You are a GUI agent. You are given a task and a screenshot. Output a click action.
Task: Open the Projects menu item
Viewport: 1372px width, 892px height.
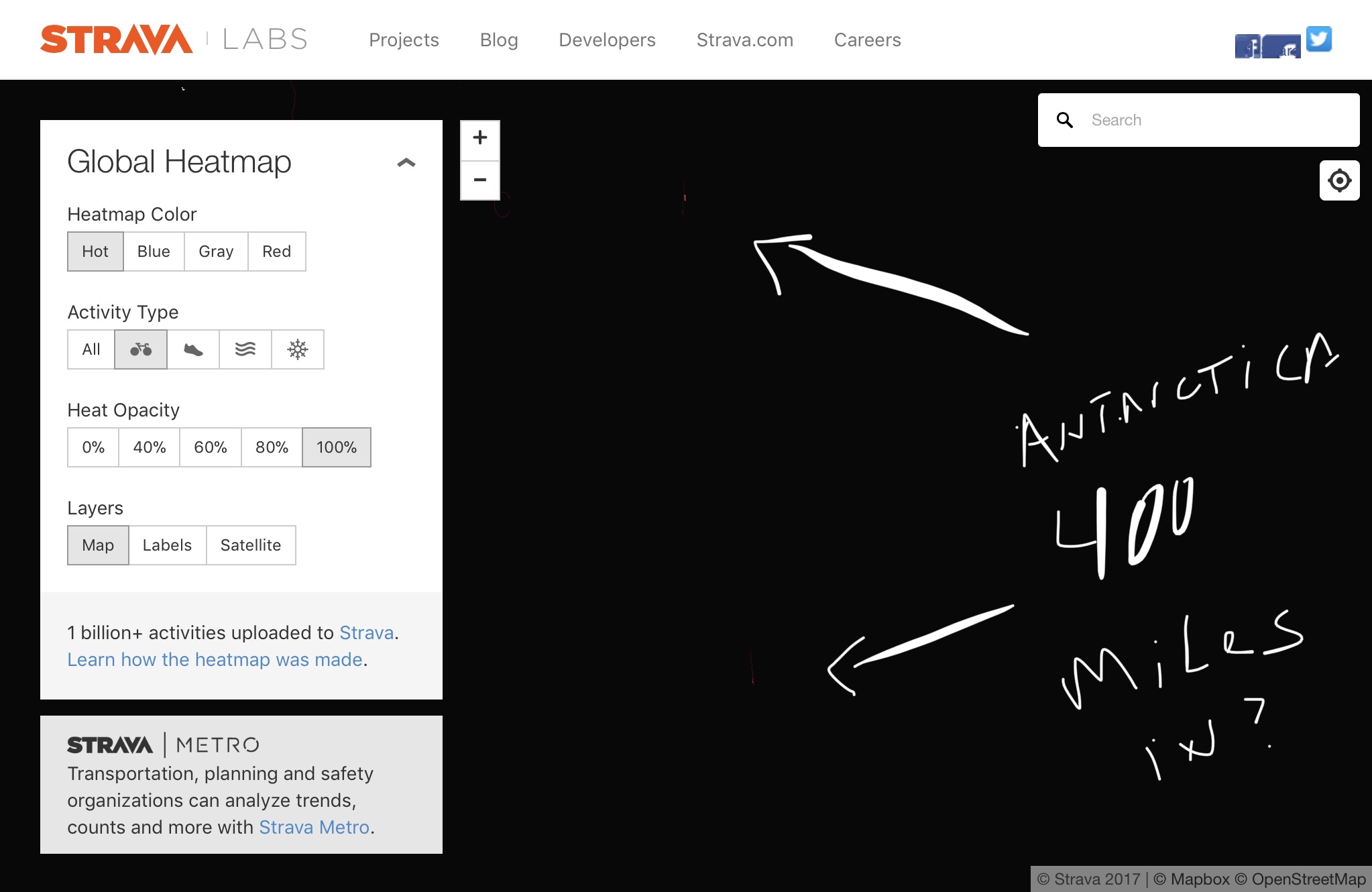coord(404,40)
